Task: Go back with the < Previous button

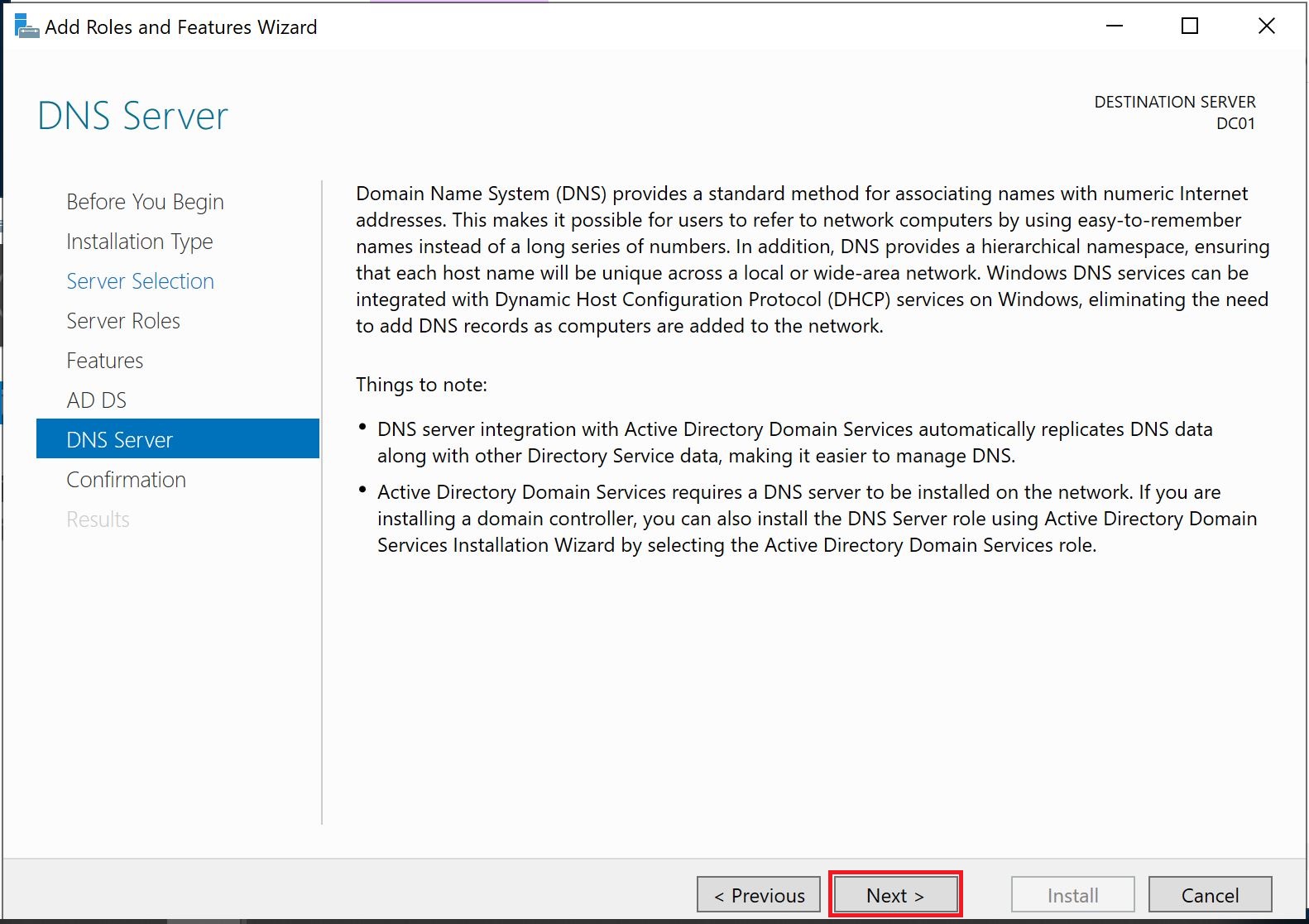Action: click(759, 894)
